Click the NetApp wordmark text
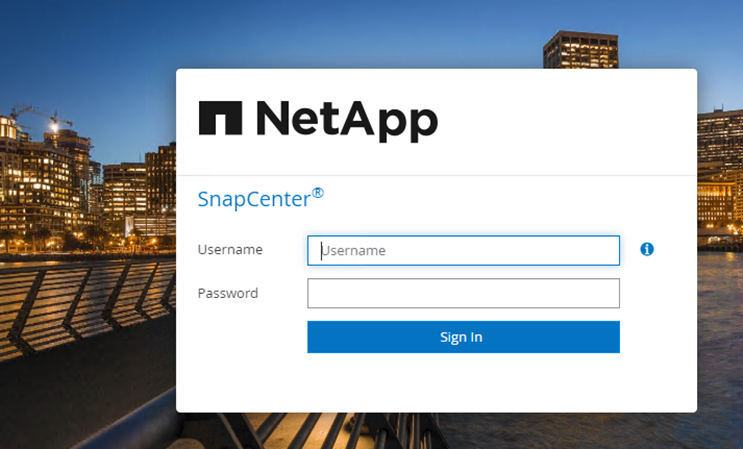The height and width of the screenshot is (449, 743). 347,120
